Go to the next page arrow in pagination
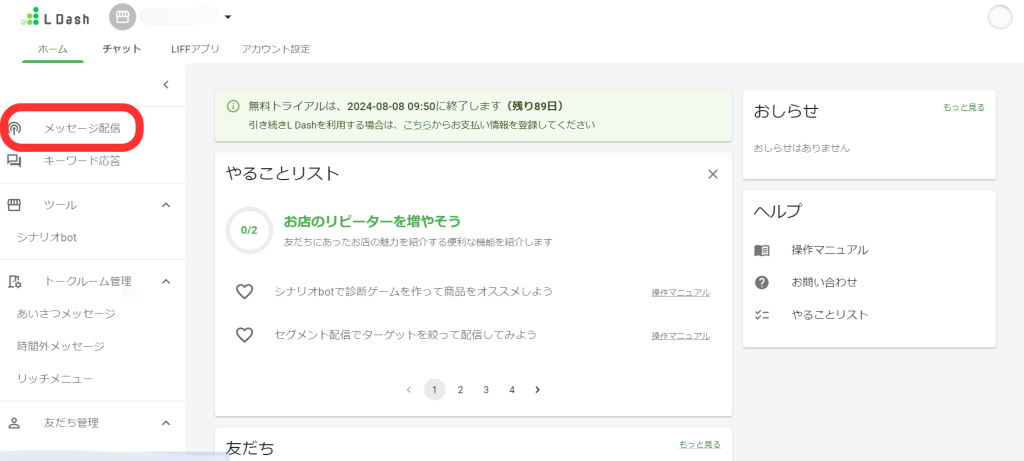Image resolution: width=1024 pixels, height=461 pixels. point(537,390)
